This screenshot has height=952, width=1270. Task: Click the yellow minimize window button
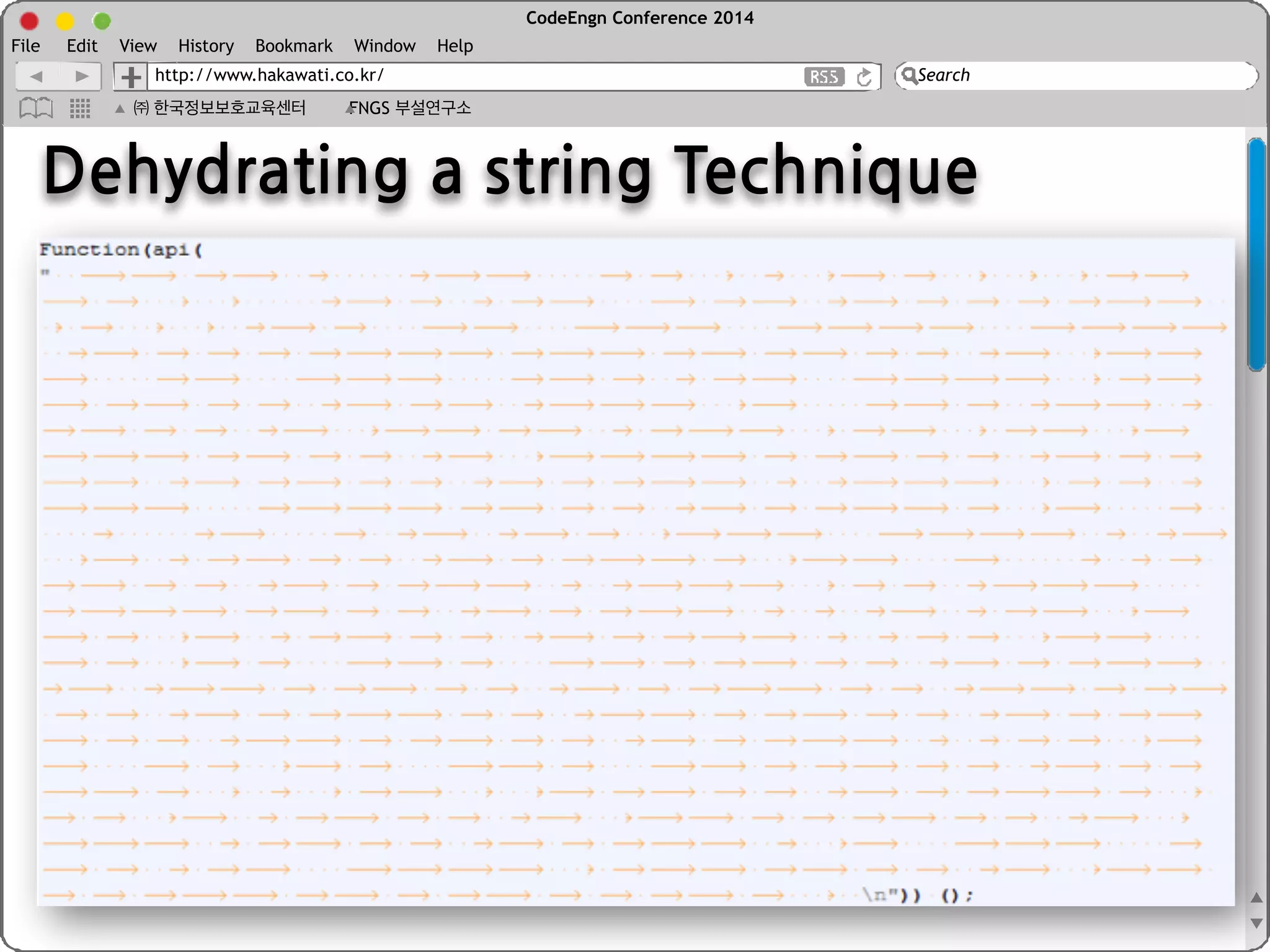pyautogui.click(x=65, y=21)
